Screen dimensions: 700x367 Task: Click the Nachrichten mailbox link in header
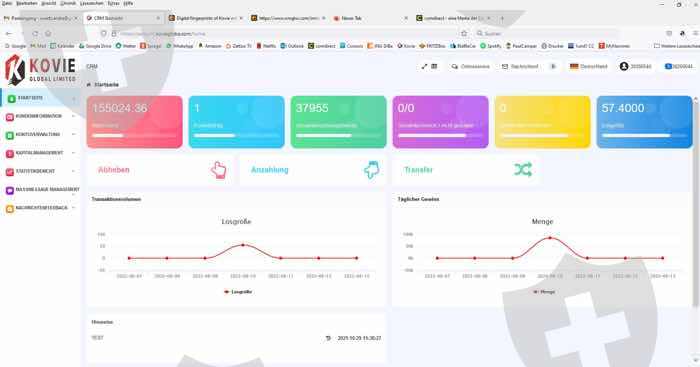(x=520, y=67)
